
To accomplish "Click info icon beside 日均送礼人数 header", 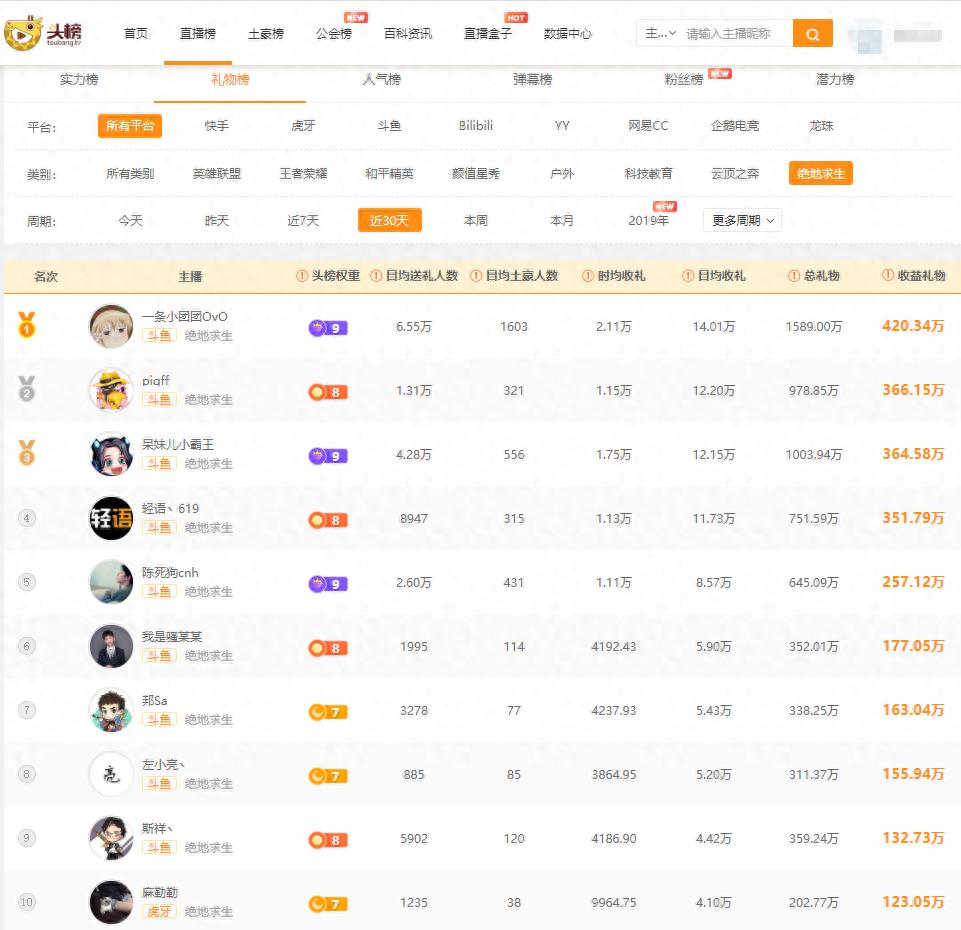I will coord(376,276).
